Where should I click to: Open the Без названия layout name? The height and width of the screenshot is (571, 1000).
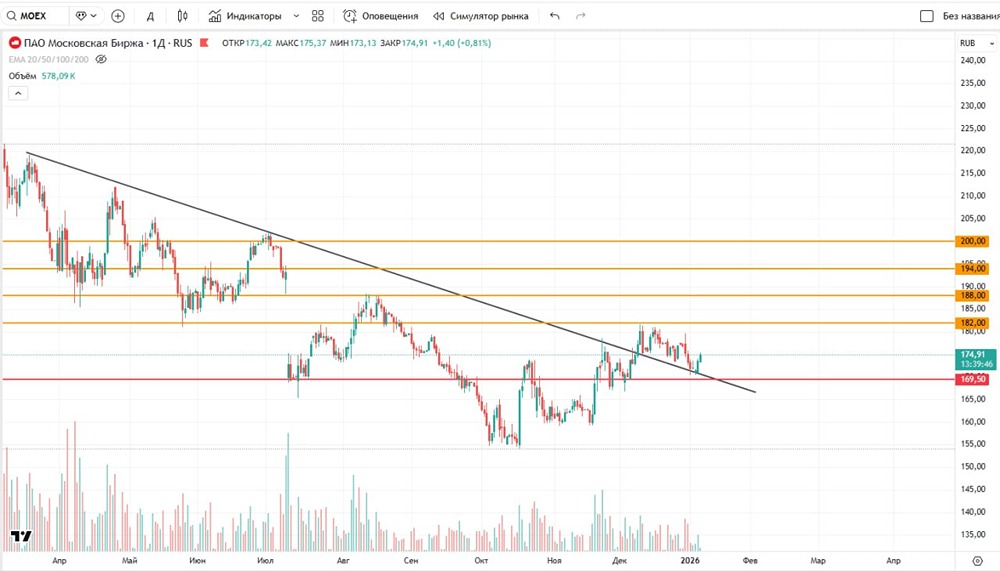coord(971,16)
